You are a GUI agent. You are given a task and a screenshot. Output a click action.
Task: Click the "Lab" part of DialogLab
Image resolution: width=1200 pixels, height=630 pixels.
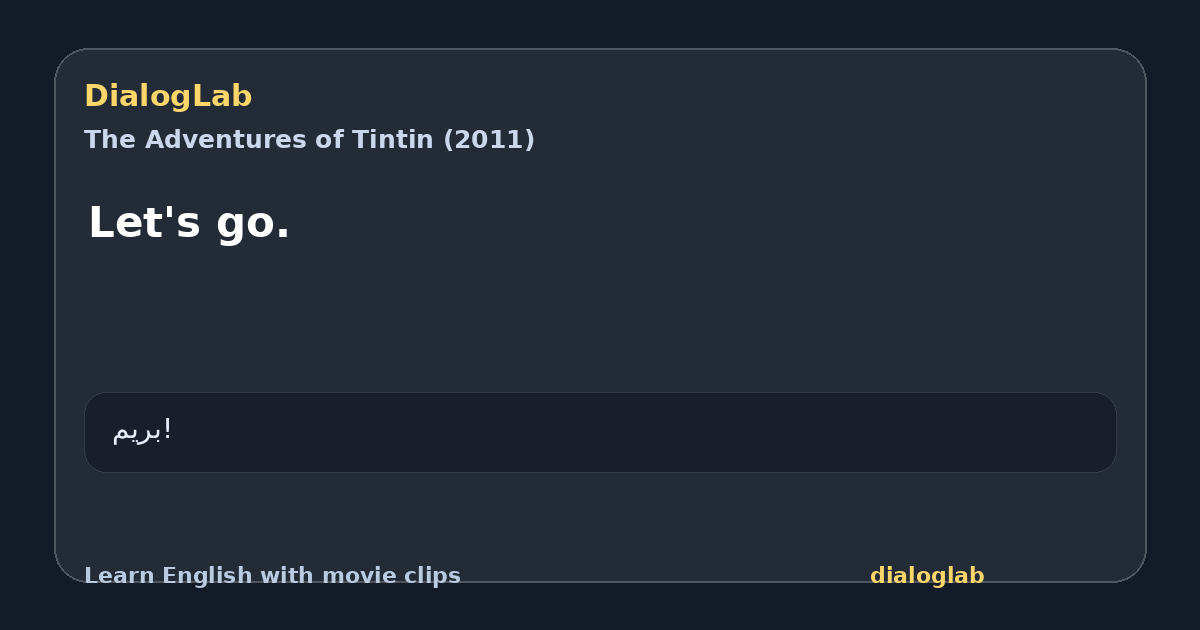pyautogui.click(x=224, y=97)
